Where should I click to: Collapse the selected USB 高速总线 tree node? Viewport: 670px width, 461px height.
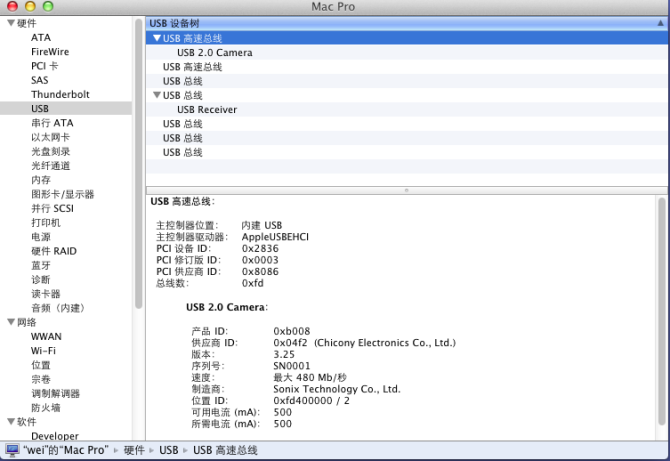(x=157, y=38)
